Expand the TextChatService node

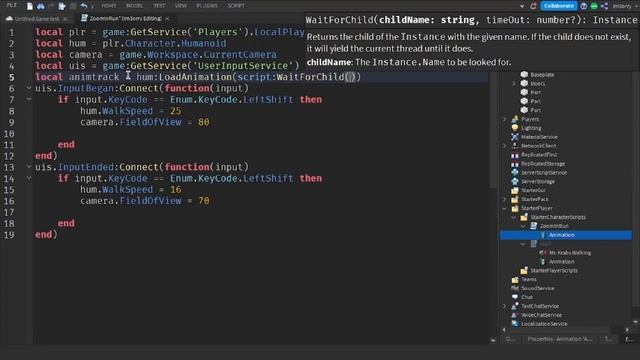pos(504,306)
